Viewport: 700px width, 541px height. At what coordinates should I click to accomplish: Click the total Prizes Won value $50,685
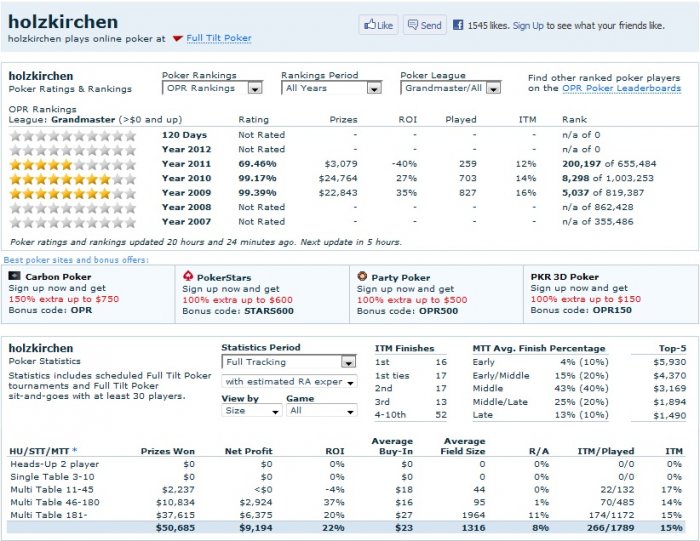tap(175, 528)
